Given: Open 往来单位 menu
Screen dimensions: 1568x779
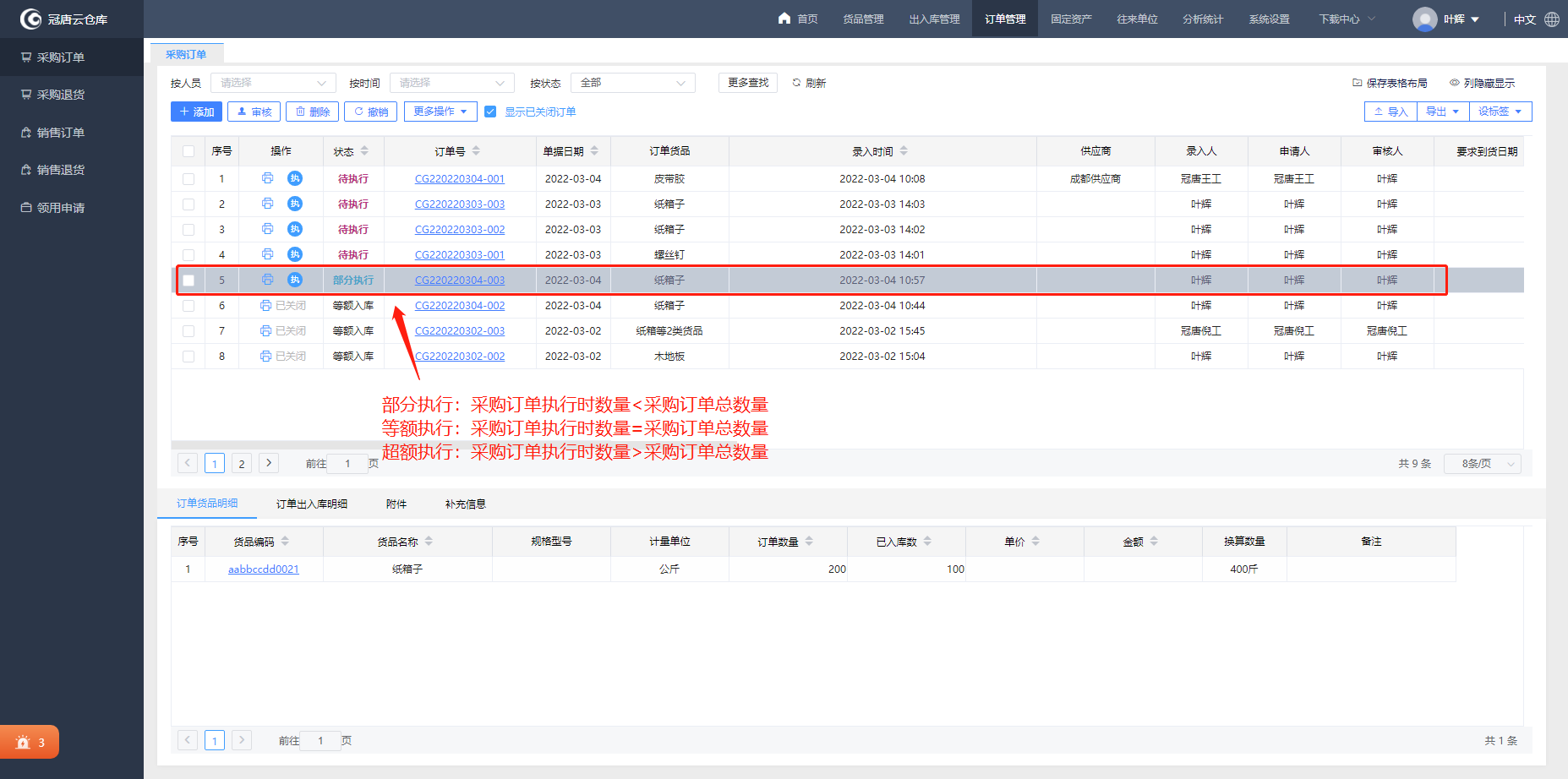Looking at the screenshot, I should (x=1137, y=19).
